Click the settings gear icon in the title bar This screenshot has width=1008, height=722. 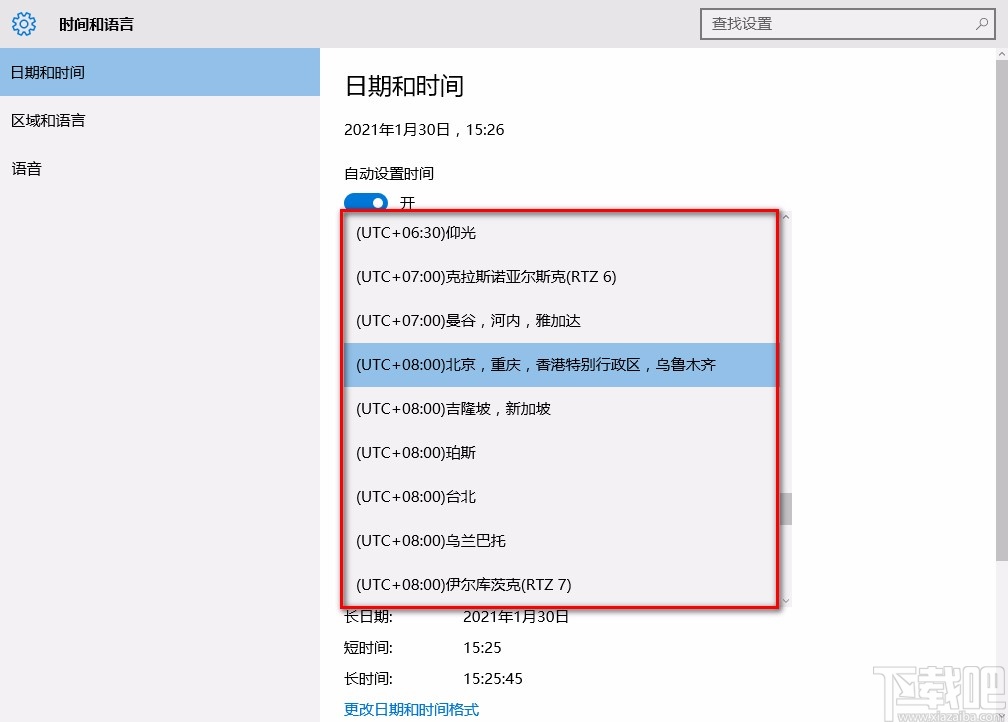pyautogui.click(x=24, y=24)
